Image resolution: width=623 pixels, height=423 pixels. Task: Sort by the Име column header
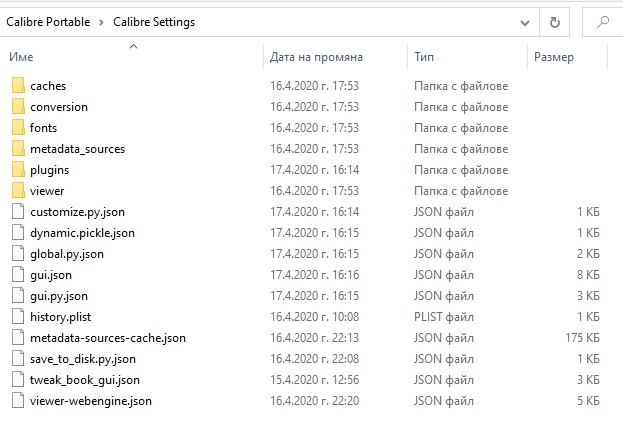click(x=22, y=57)
